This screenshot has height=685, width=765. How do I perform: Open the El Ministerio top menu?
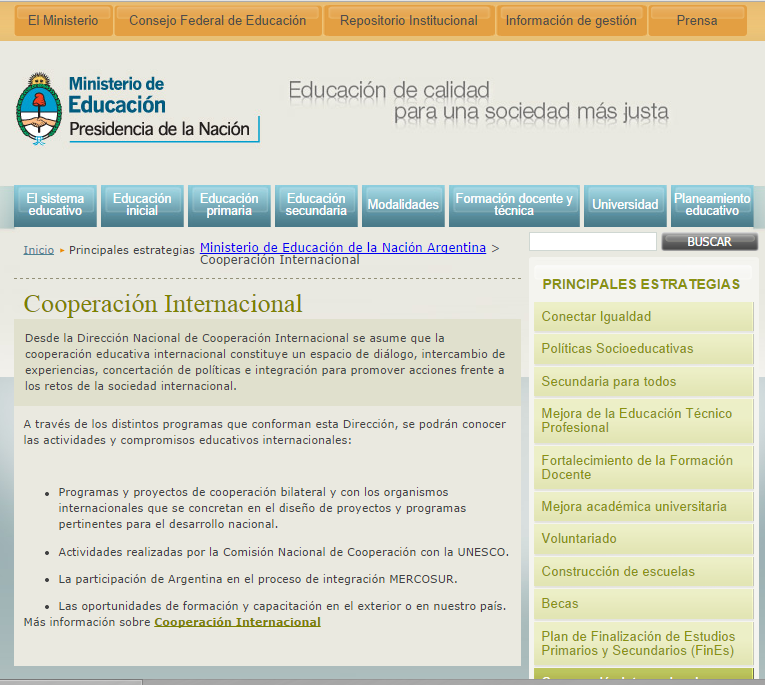63,20
